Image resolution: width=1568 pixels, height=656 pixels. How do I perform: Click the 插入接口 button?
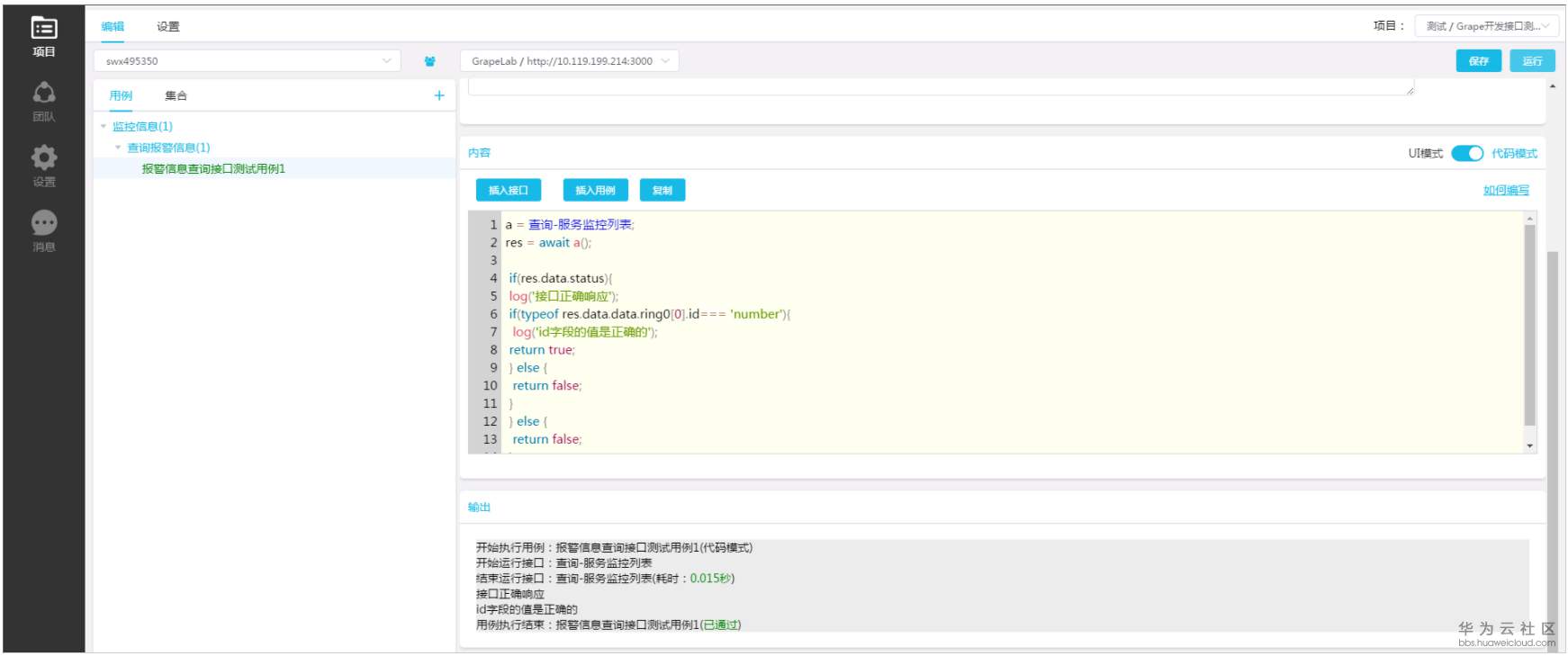[509, 190]
